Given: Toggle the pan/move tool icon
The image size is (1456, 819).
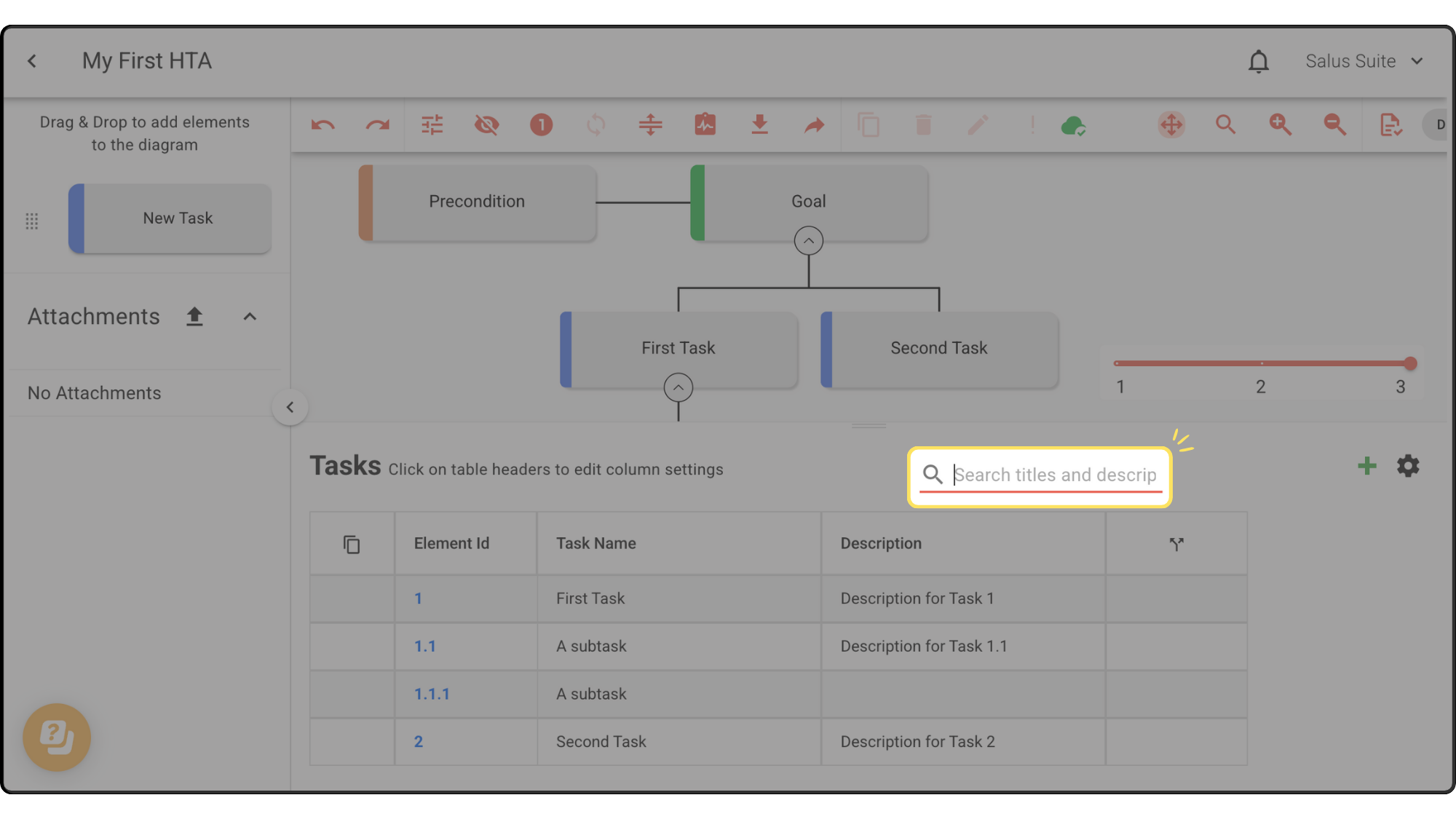Looking at the screenshot, I should pyautogui.click(x=1171, y=125).
